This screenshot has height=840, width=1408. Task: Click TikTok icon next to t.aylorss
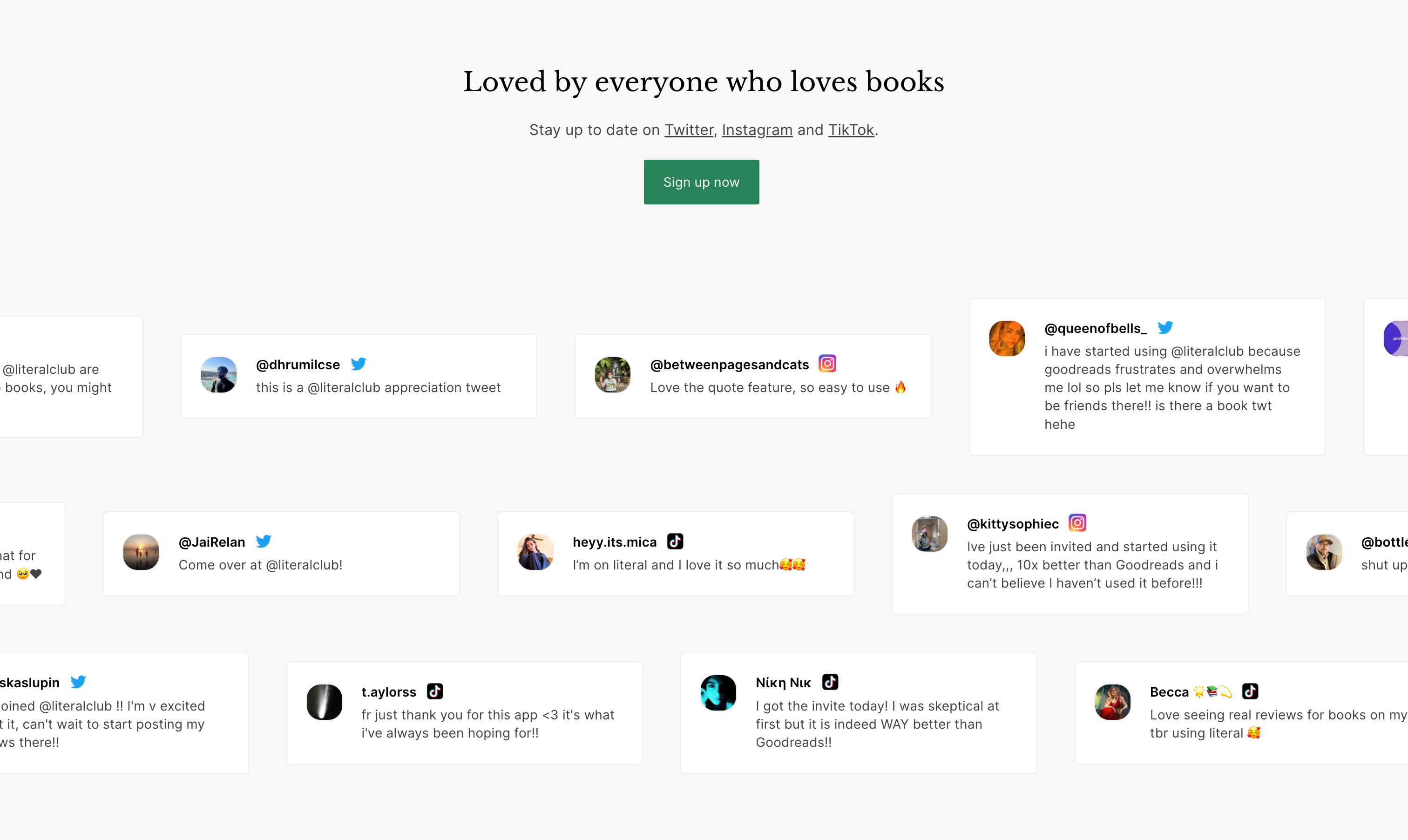[434, 691]
